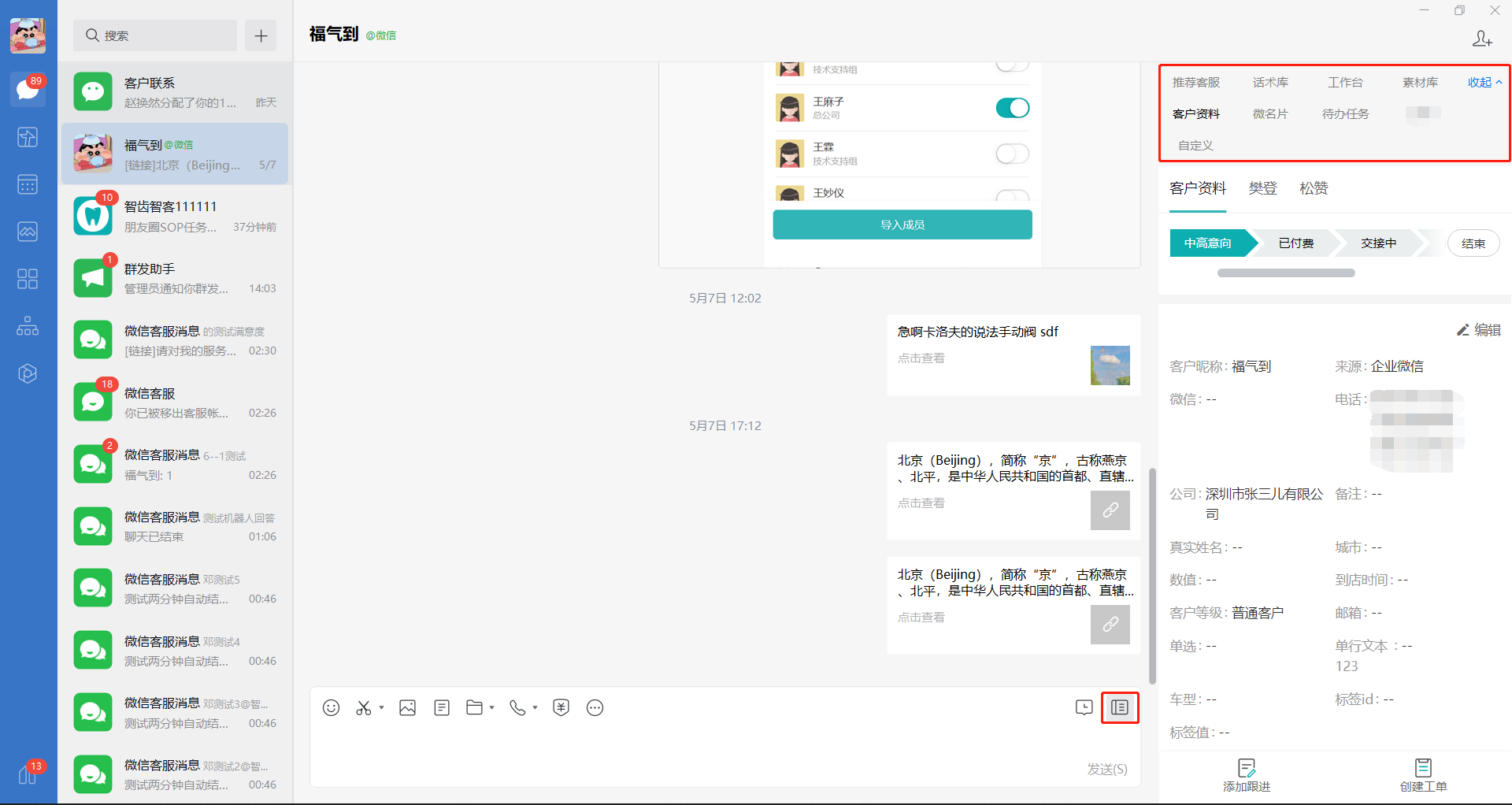Click 点击查看 under the sdf message
Screen dimensions: 1512x805
[x=921, y=358]
